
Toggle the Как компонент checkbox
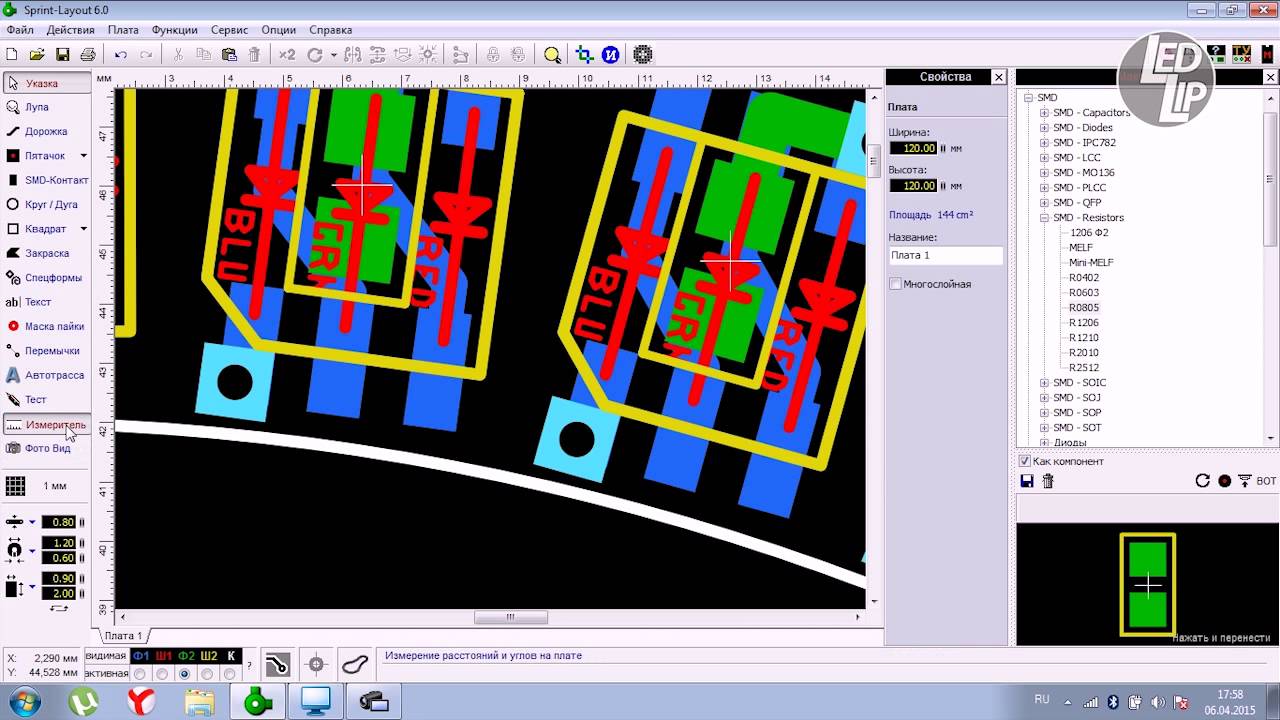(1024, 461)
